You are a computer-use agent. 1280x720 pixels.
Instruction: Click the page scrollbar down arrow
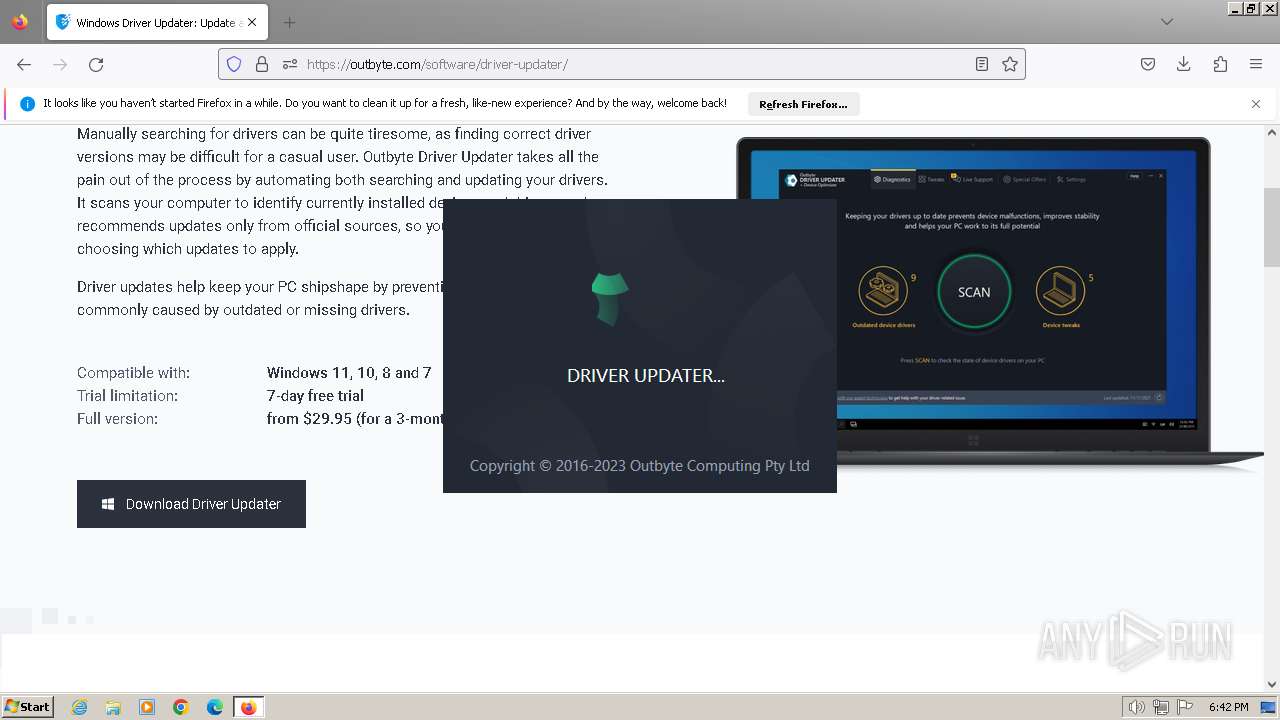point(1272,684)
